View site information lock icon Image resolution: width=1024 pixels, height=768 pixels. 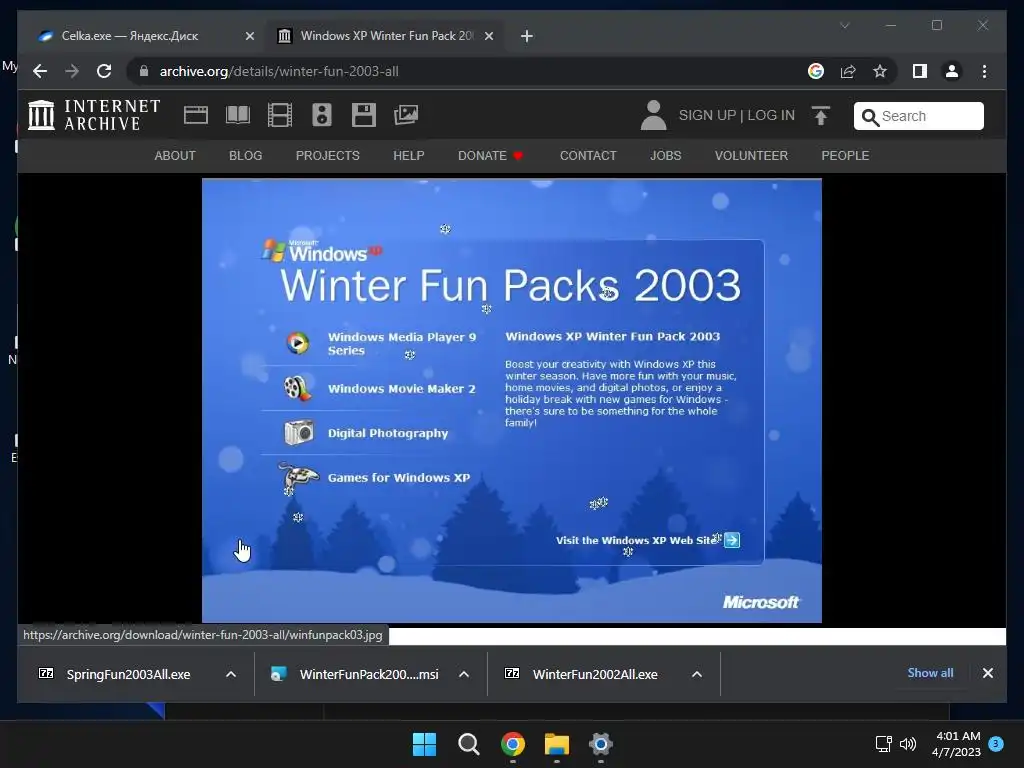[x=144, y=71]
